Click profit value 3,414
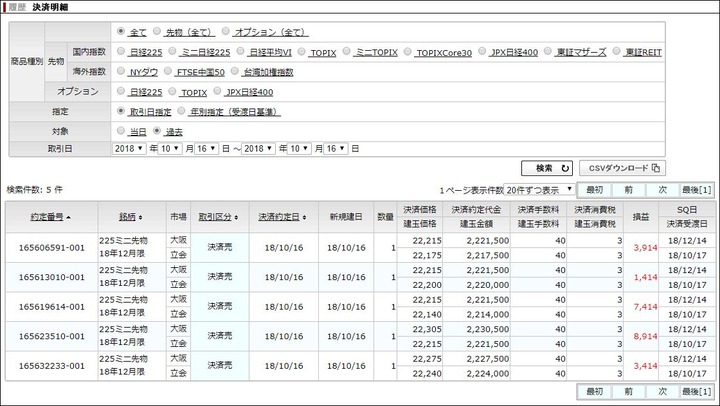 [646, 366]
